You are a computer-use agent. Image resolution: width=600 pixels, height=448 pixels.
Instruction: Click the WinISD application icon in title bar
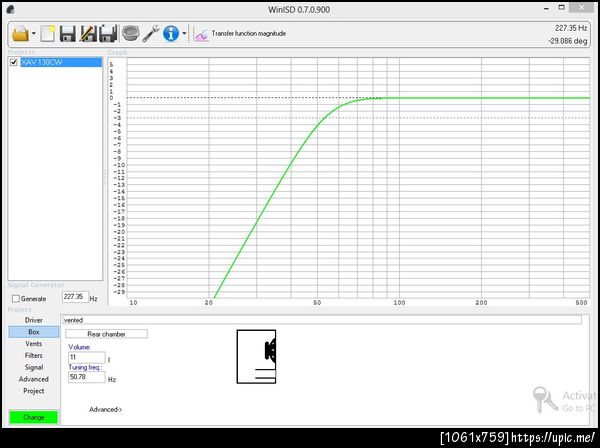[x=10, y=10]
